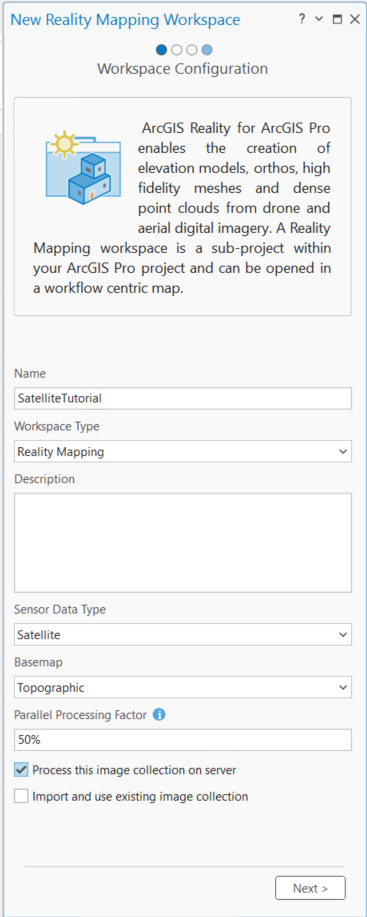Open the Sensor Data Type dropdown
Viewport: 367px width, 917px height.
182,634
